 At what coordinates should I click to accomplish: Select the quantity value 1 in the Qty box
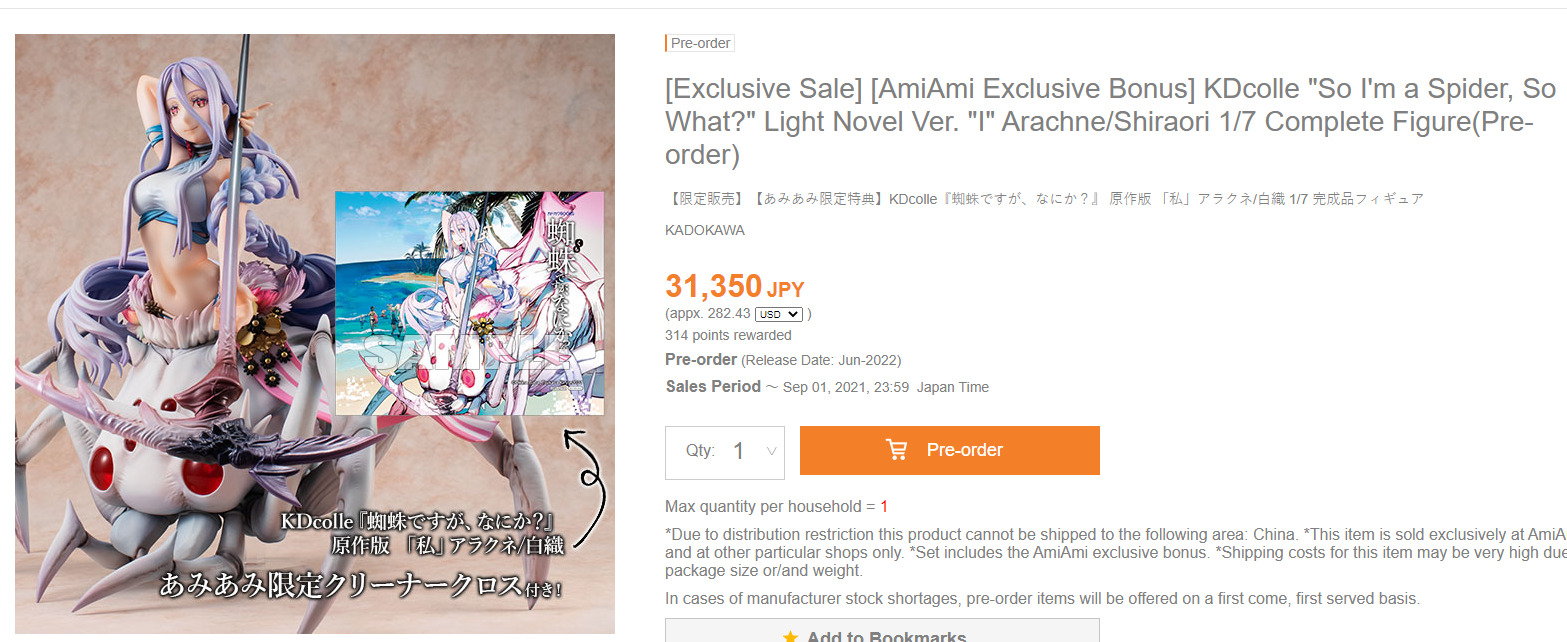pos(739,451)
